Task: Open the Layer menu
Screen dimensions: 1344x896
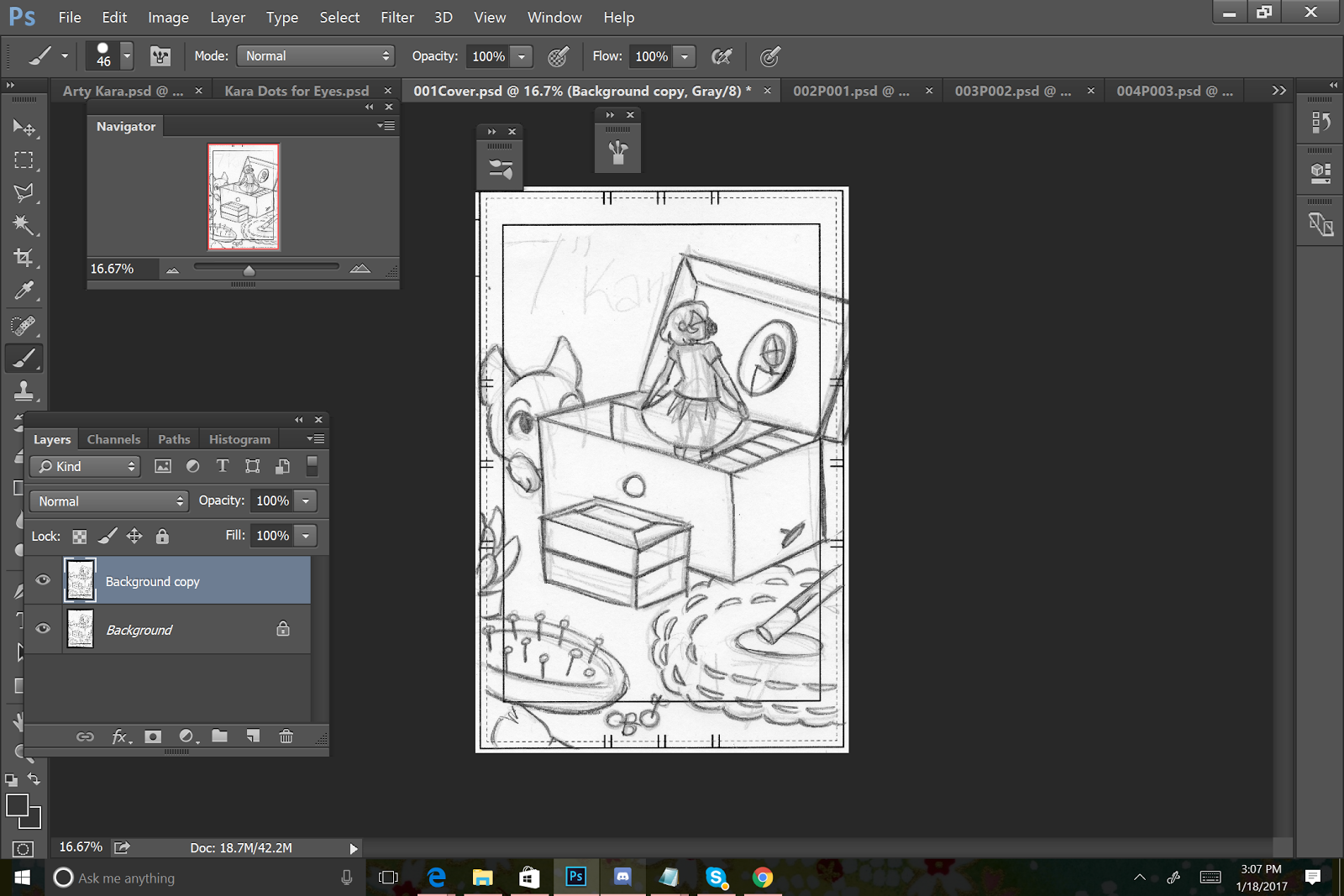Action: point(228,17)
